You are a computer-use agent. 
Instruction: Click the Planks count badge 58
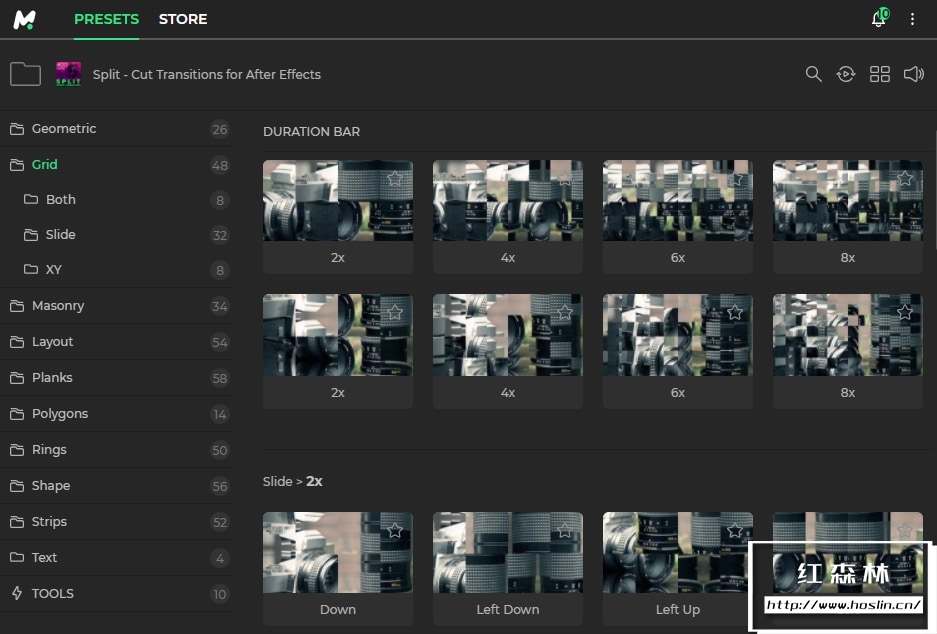(x=220, y=378)
